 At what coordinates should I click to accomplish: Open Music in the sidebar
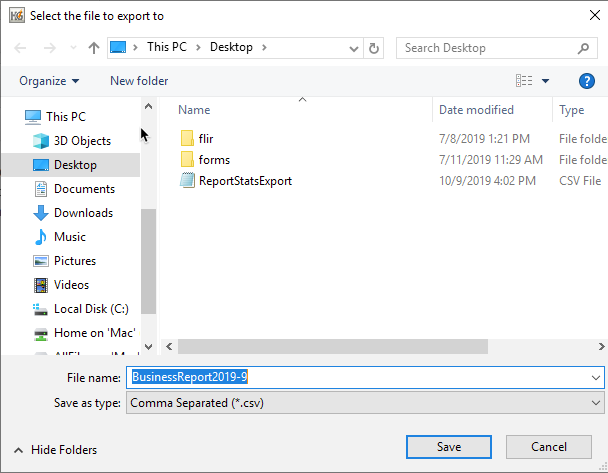[x=60, y=237]
